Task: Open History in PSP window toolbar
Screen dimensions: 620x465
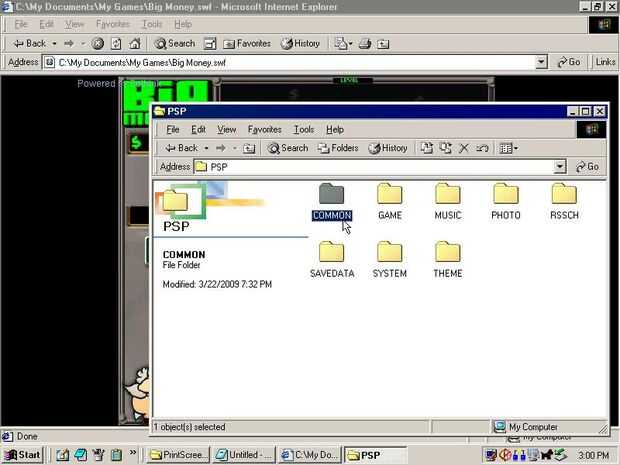Action: (x=388, y=148)
